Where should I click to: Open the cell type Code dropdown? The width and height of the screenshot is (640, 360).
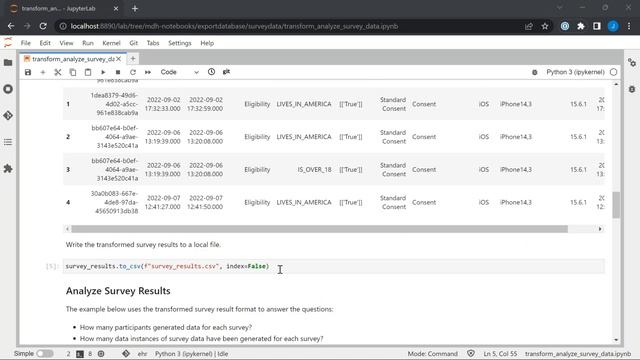179,72
